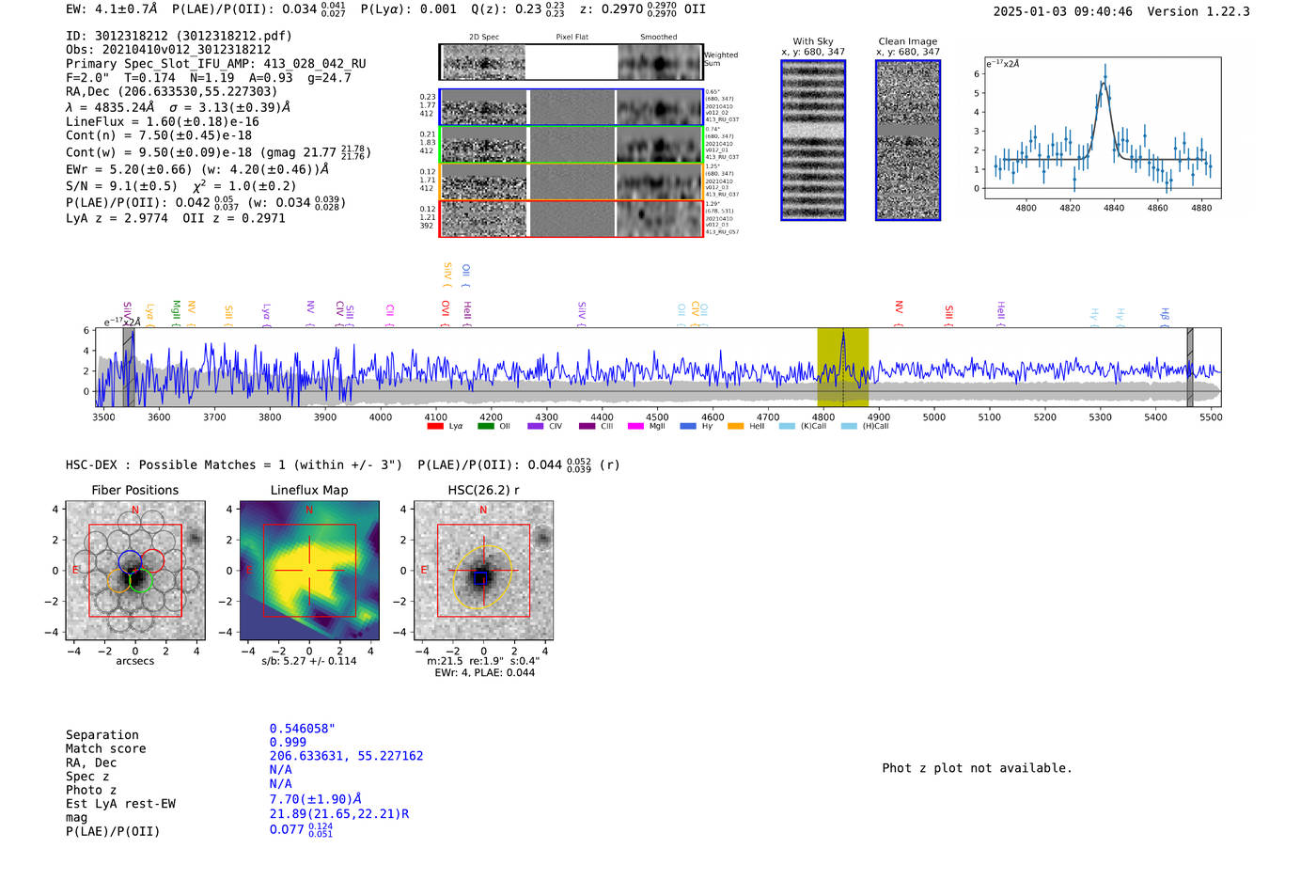Click the 'Pixel Flat' column header
Screen dimensions: 1316x896
(x=572, y=37)
